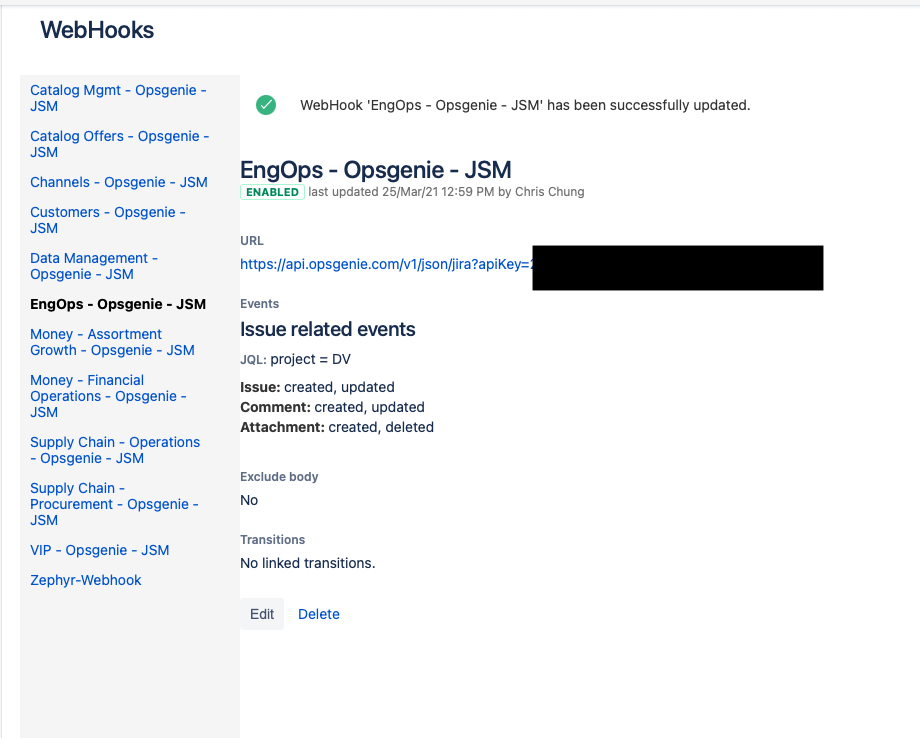Click the 'No' value under Exclude body
The image size is (920, 738).
pyautogui.click(x=249, y=500)
